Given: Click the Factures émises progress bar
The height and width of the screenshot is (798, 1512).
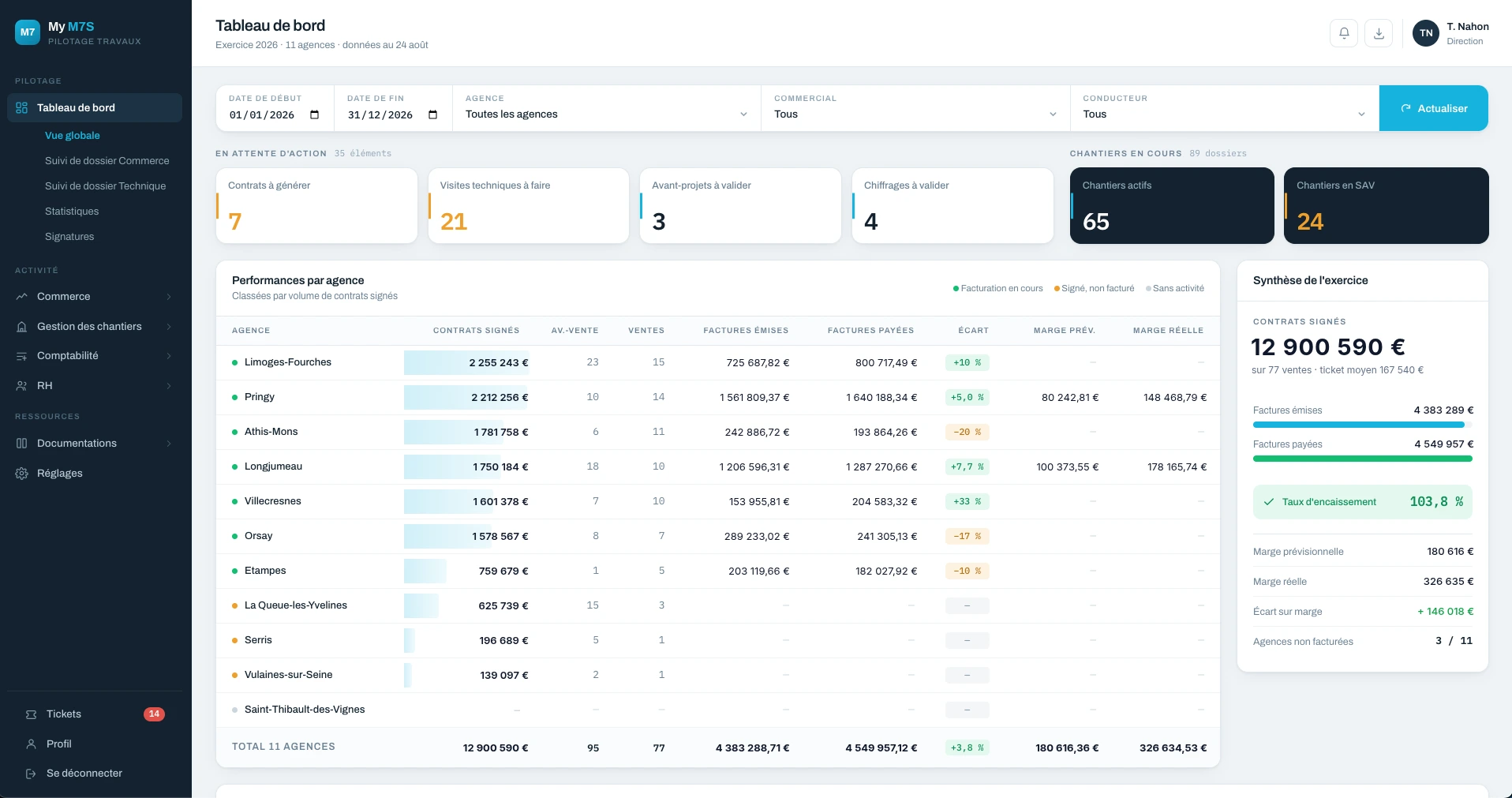Looking at the screenshot, I should pos(1363,425).
